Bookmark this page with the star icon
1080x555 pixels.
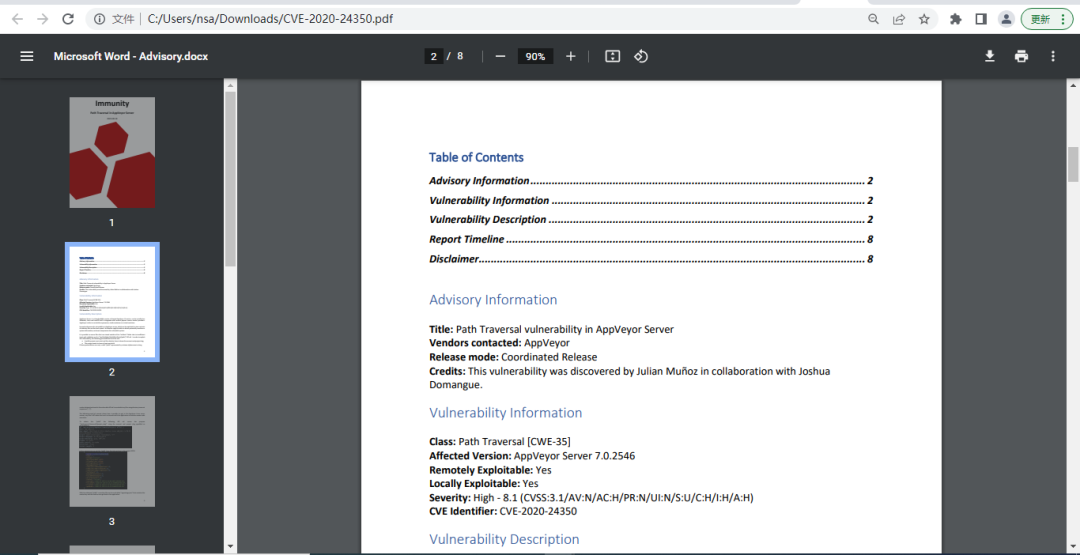[924, 19]
